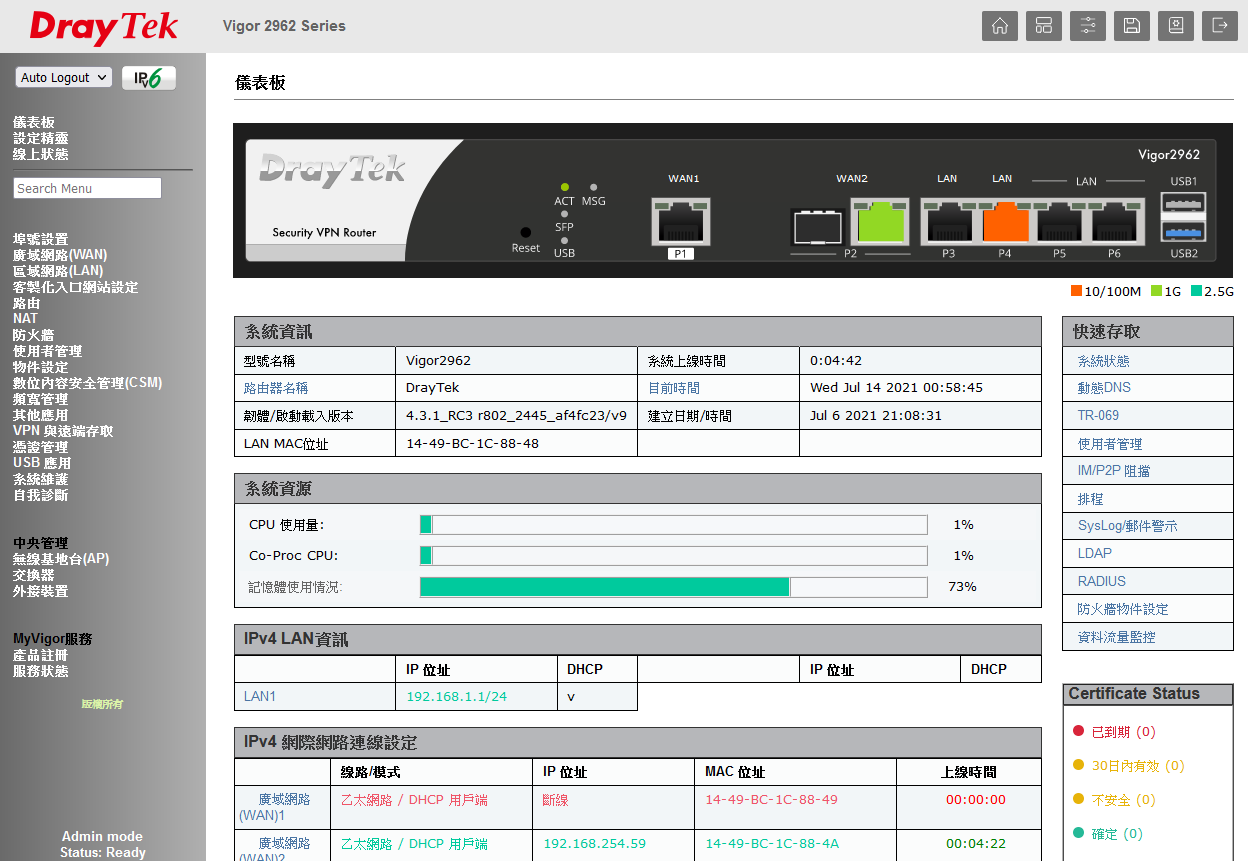Open TR-069 quick access link
Screen dimensions: 1248x861
1098,415
